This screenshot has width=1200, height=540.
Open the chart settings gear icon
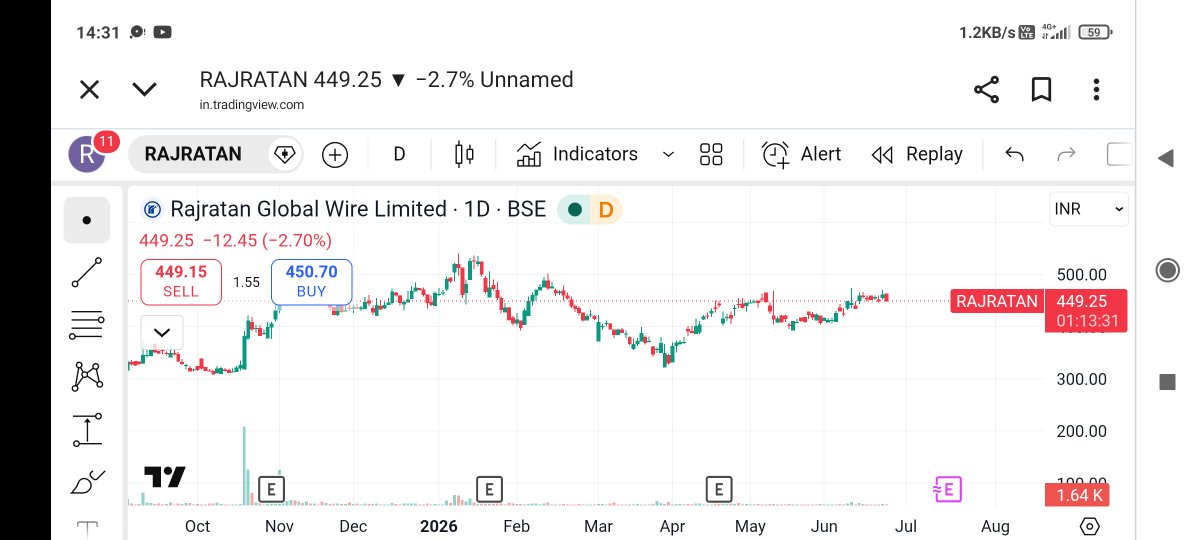(1089, 526)
